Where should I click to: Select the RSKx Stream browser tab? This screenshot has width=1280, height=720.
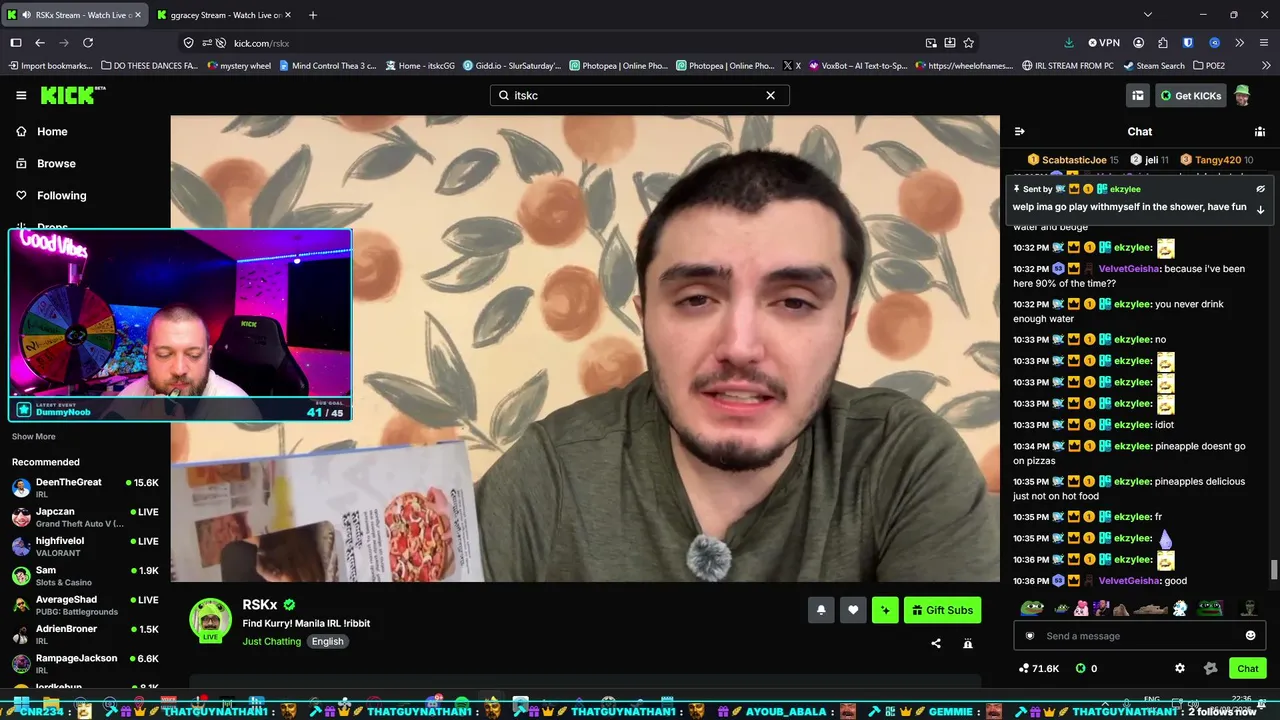pyautogui.click(x=75, y=15)
